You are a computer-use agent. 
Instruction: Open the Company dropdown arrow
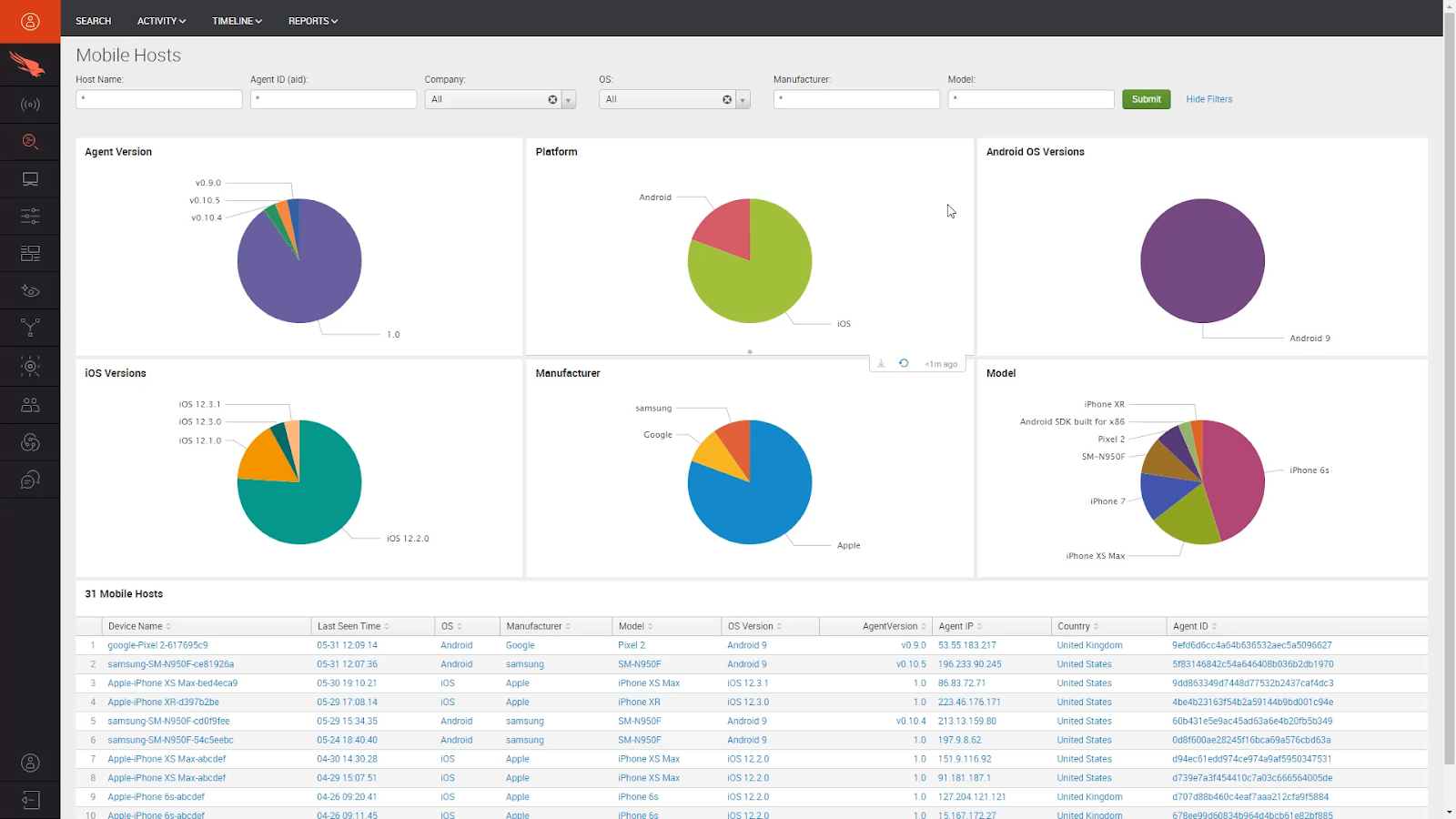569,99
